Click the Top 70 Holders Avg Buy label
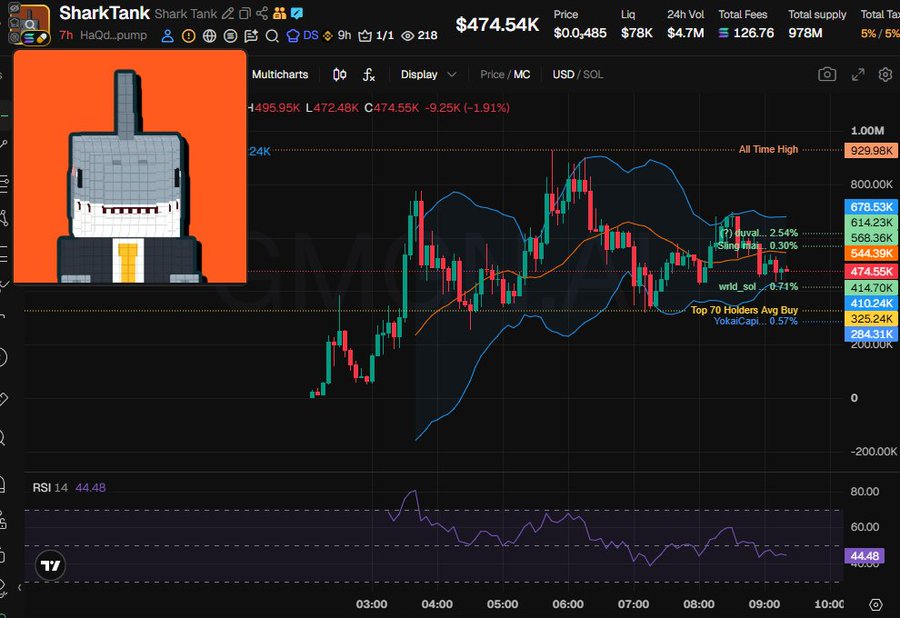The height and width of the screenshot is (618, 900). pyautogui.click(x=744, y=310)
